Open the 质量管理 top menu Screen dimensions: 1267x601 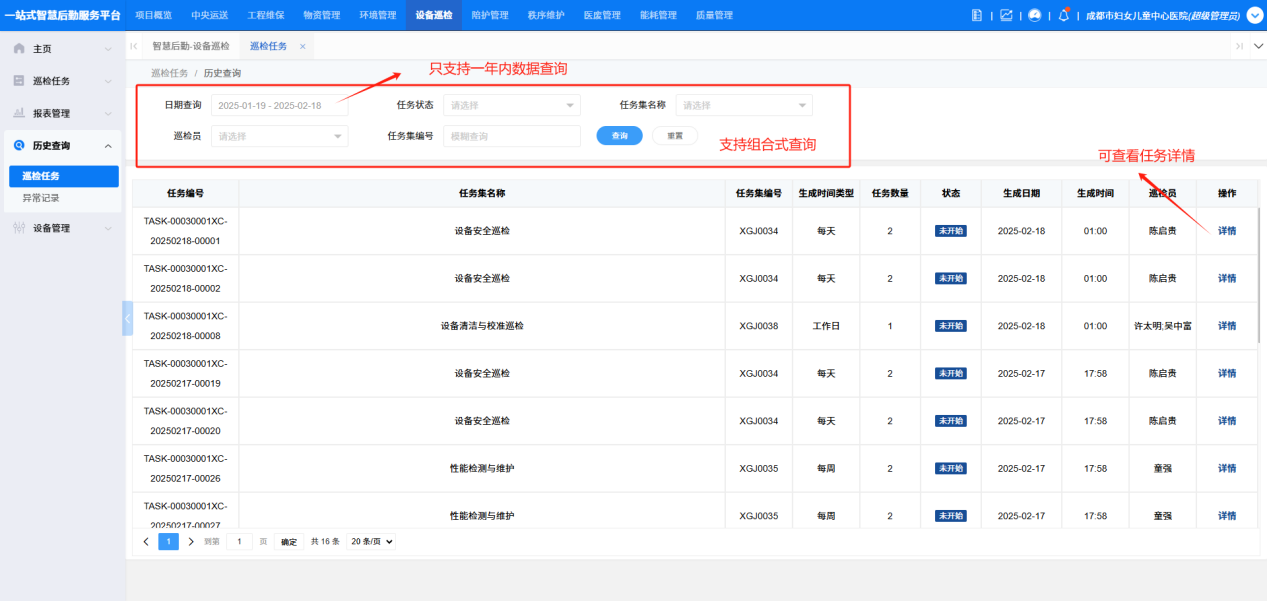(x=713, y=15)
